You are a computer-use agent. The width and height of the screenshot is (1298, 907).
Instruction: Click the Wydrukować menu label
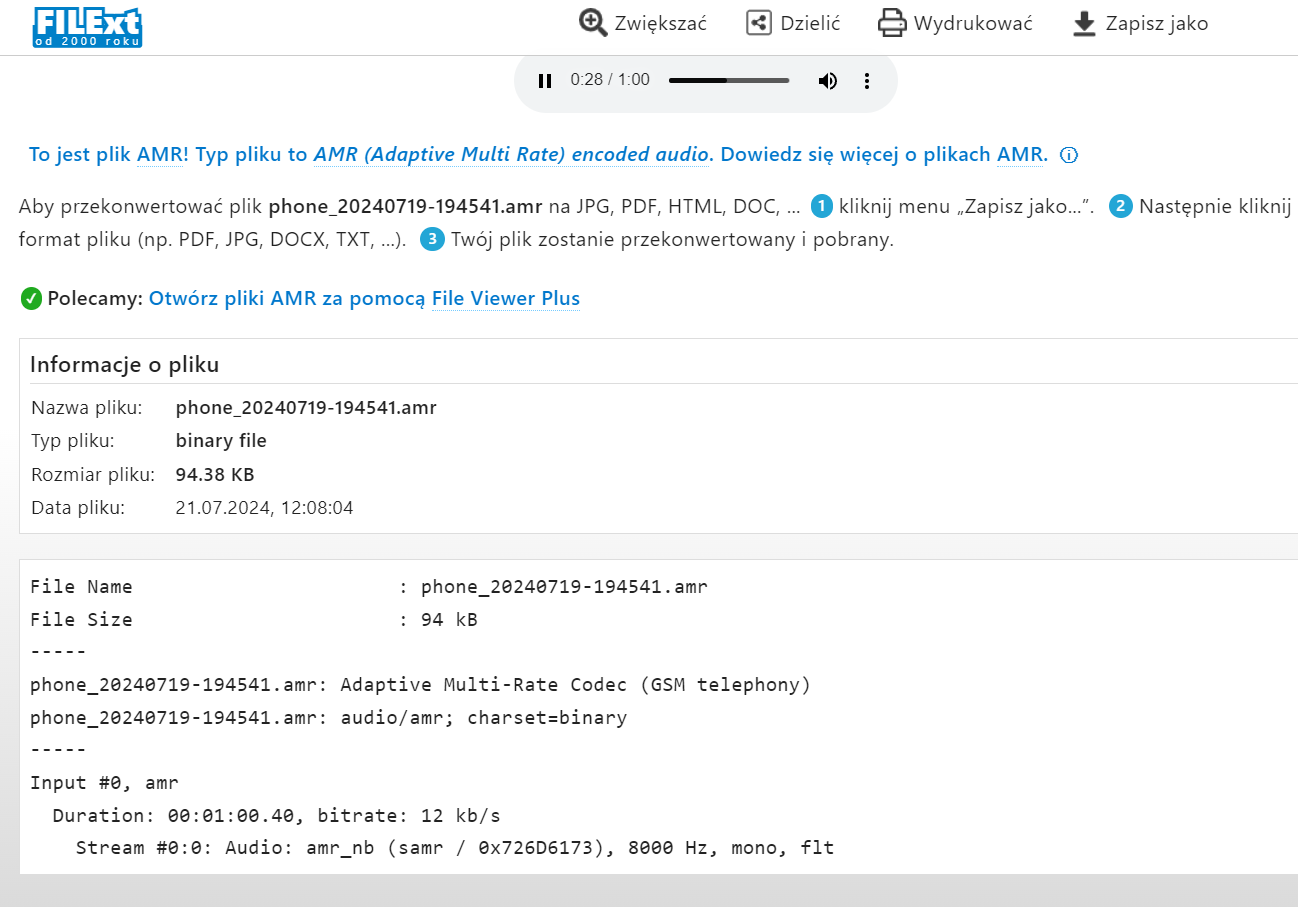pos(972,23)
